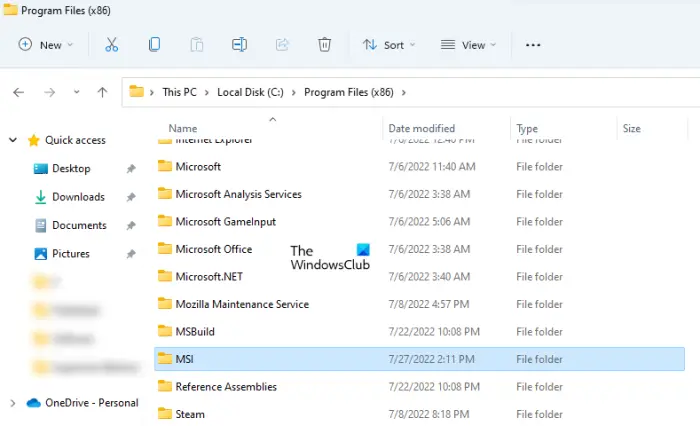Click the pin icon next to Documents
The image size is (700, 426).
131,226
